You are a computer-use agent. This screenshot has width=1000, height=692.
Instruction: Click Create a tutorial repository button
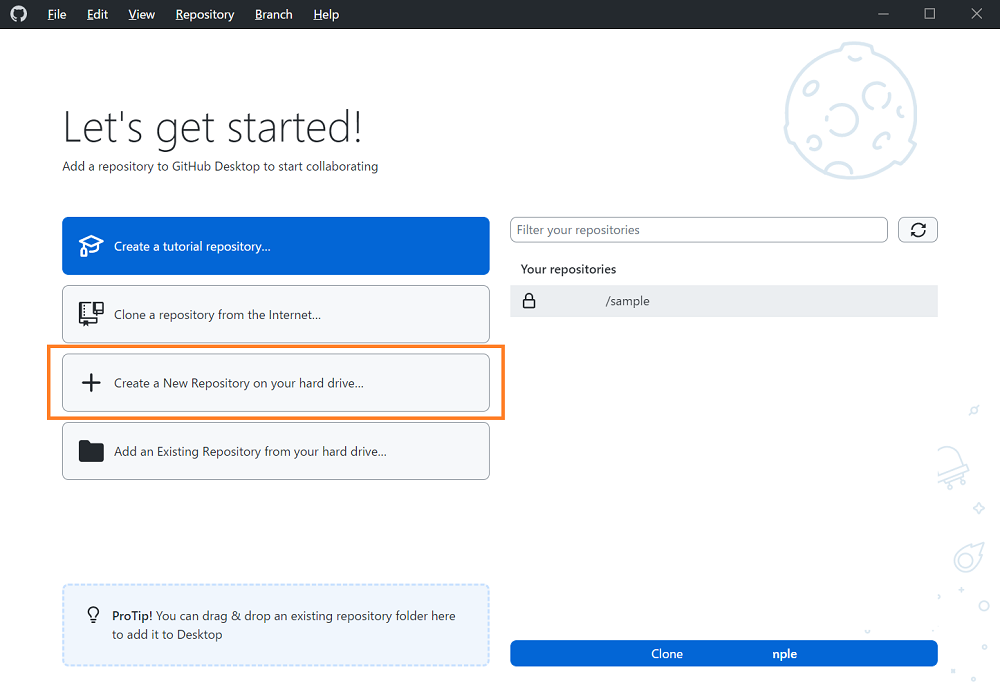point(276,246)
